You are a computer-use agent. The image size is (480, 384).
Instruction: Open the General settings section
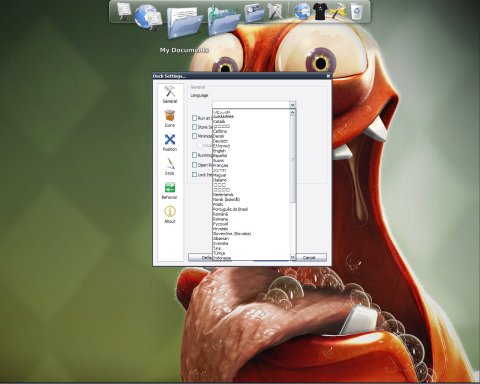point(170,94)
